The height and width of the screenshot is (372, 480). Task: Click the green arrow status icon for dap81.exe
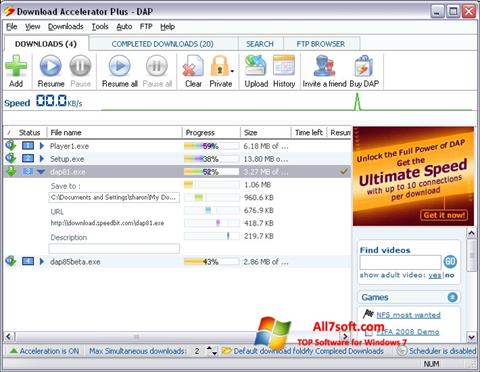11,171
